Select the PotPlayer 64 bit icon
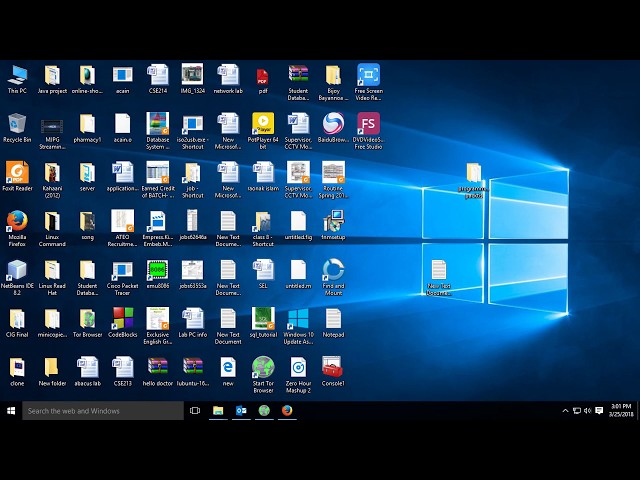This screenshot has height=480, width=640. pyautogui.click(x=263, y=124)
